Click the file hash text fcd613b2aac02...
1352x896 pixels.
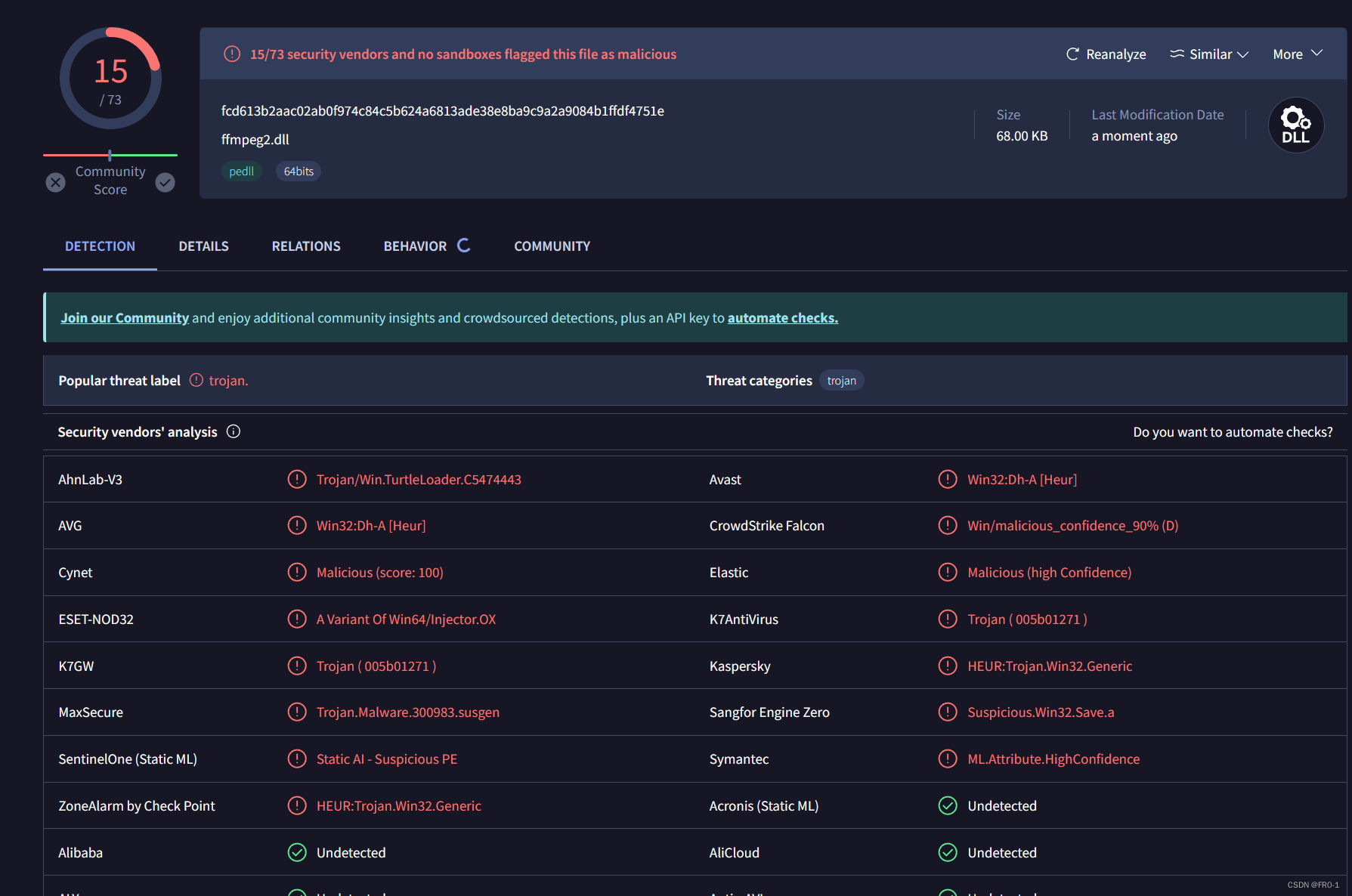click(442, 111)
